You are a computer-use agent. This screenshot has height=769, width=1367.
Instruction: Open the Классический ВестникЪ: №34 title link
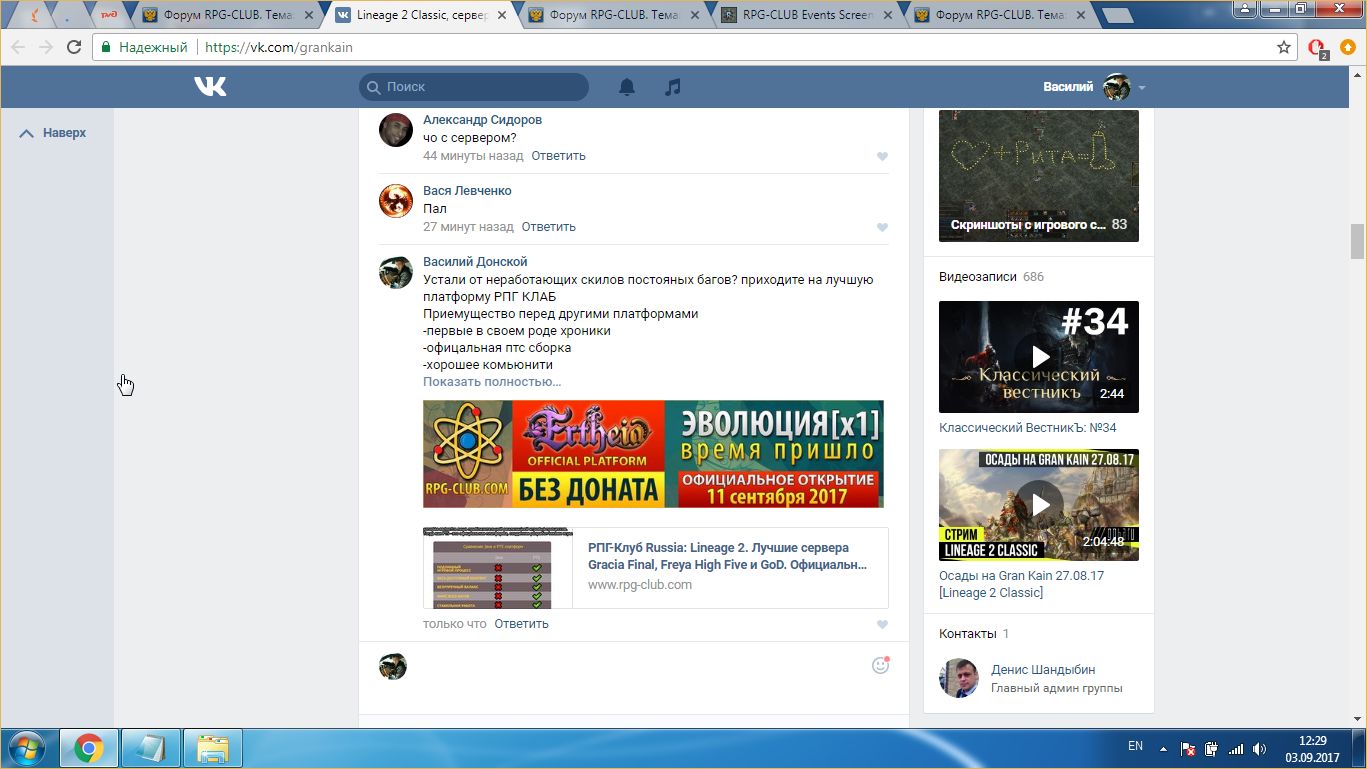click(1028, 428)
